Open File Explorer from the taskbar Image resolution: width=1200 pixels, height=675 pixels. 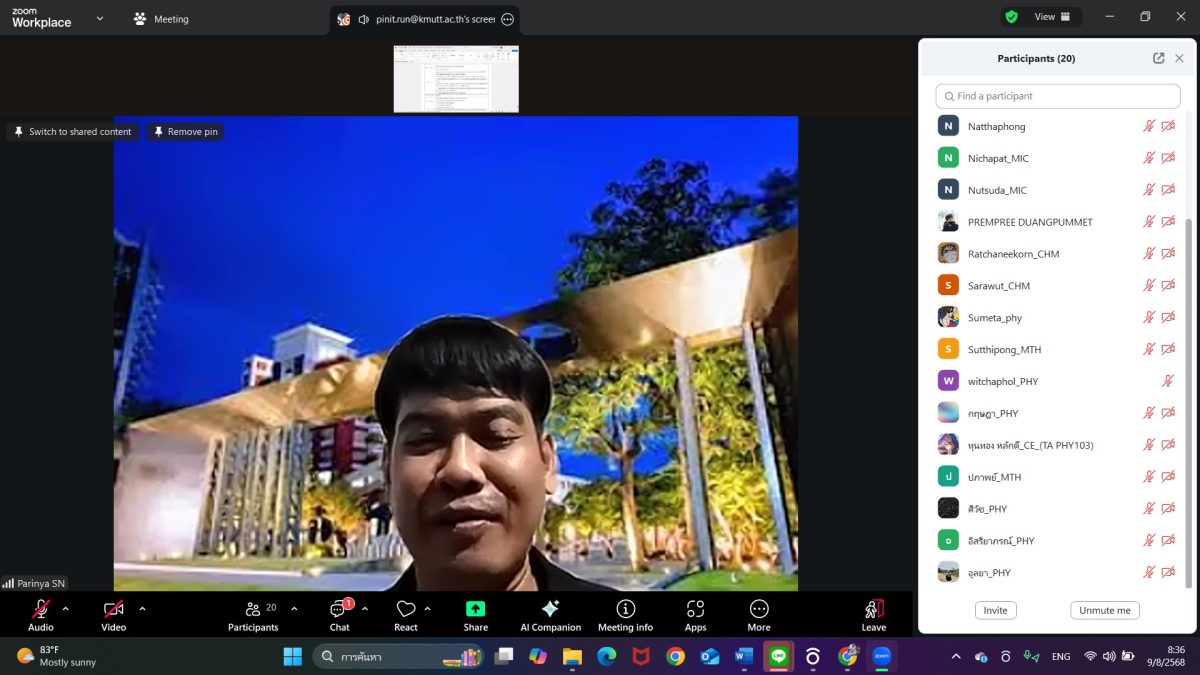[x=572, y=656]
